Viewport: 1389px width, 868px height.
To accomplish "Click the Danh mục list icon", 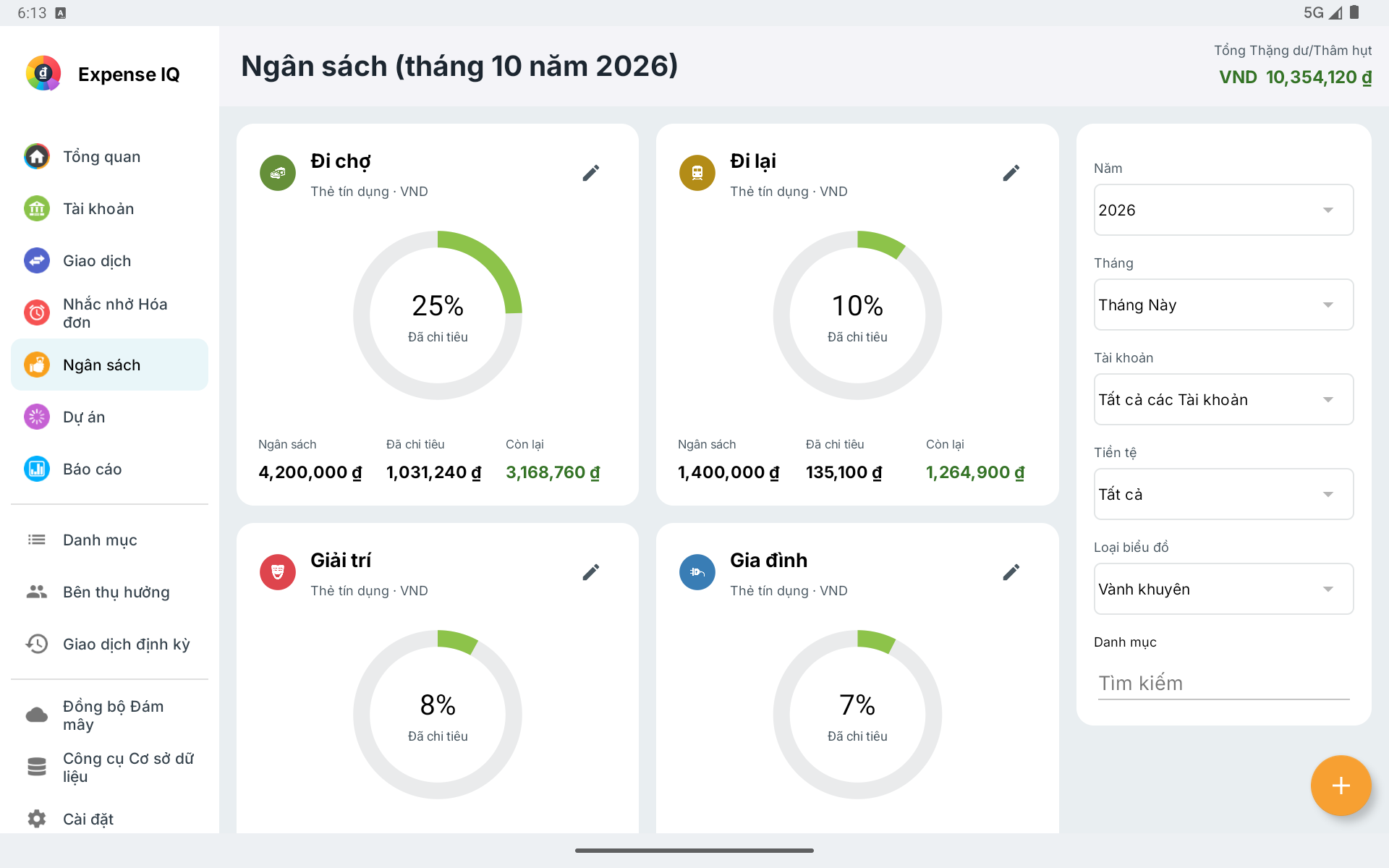I will coord(37,540).
